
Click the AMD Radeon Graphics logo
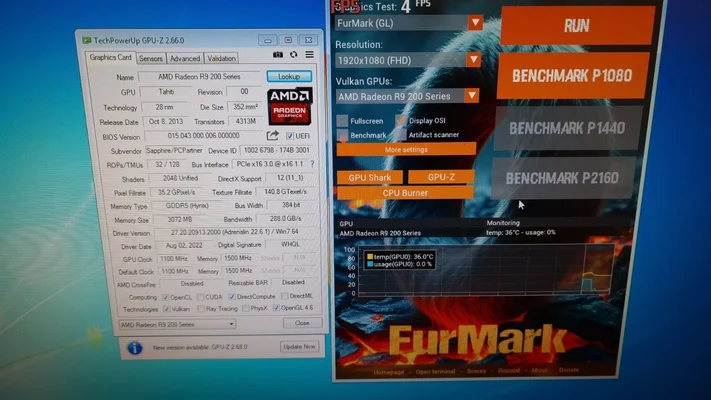[x=289, y=106]
